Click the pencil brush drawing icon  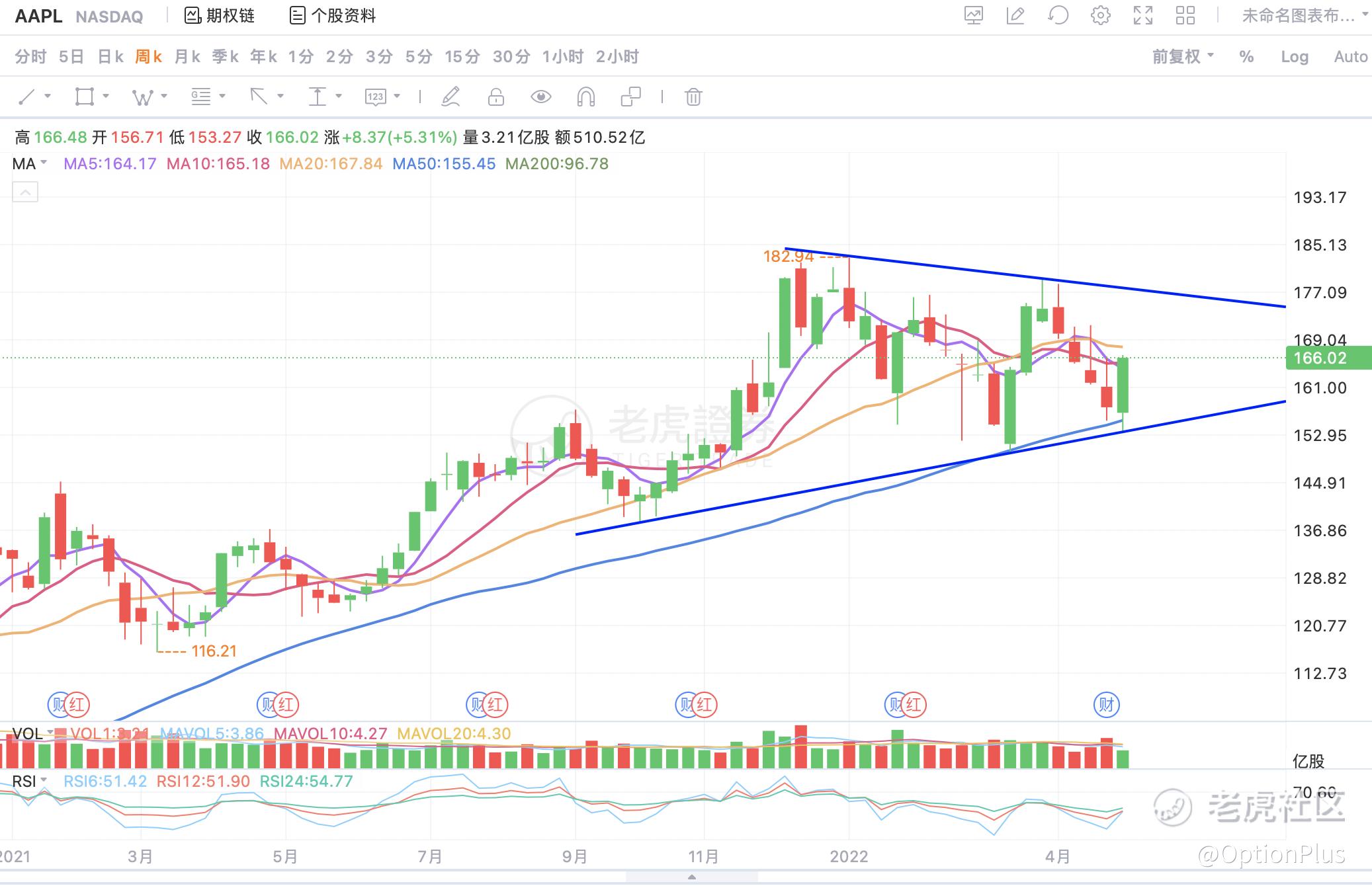[450, 97]
